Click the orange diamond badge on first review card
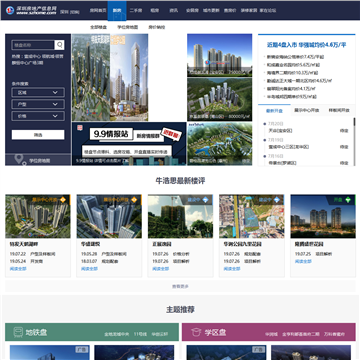This screenshot has width=360, height=360. click(x=63, y=200)
